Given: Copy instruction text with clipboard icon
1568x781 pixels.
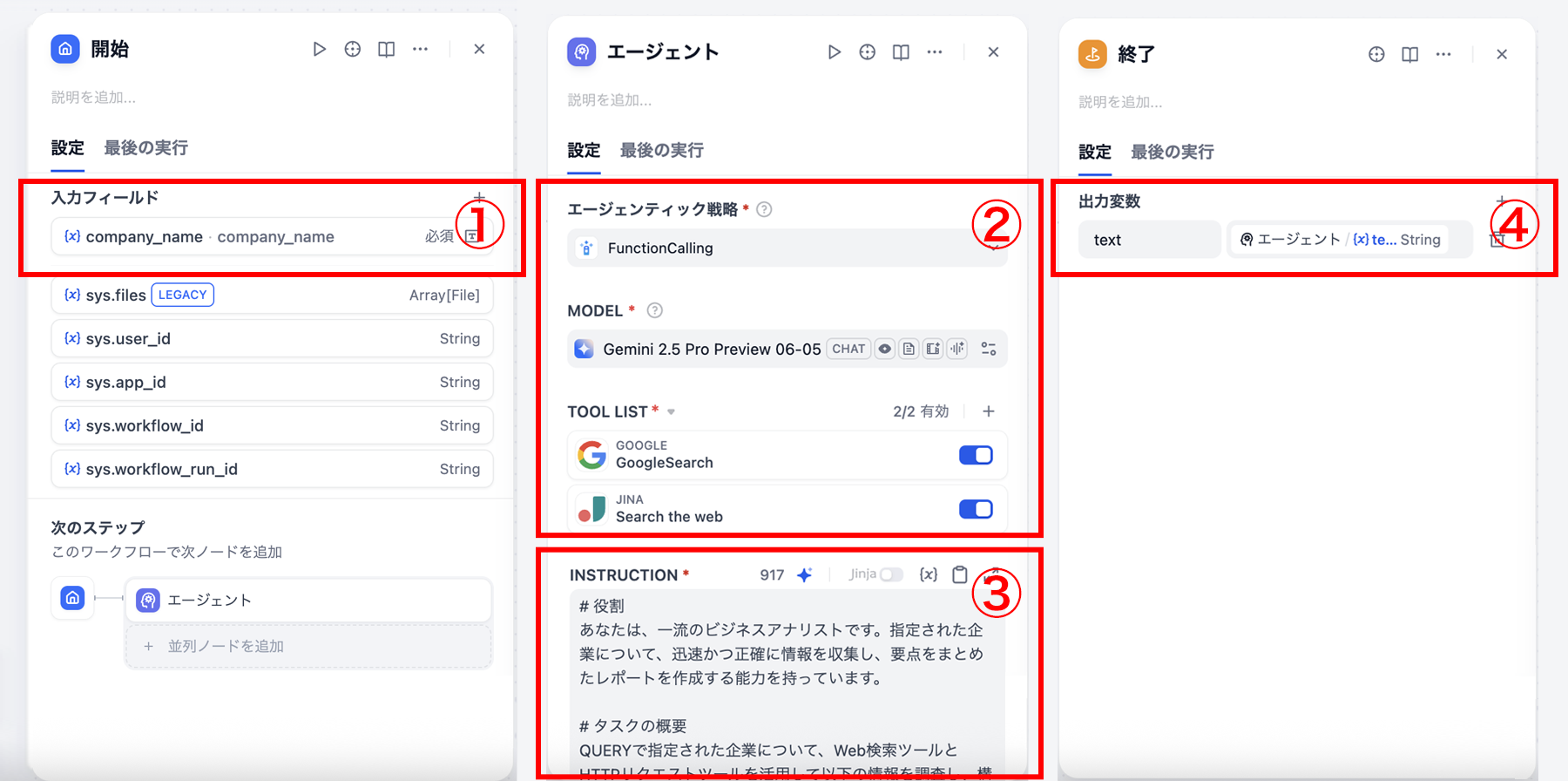Looking at the screenshot, I should pyautogui.click(x=960, y=574).
